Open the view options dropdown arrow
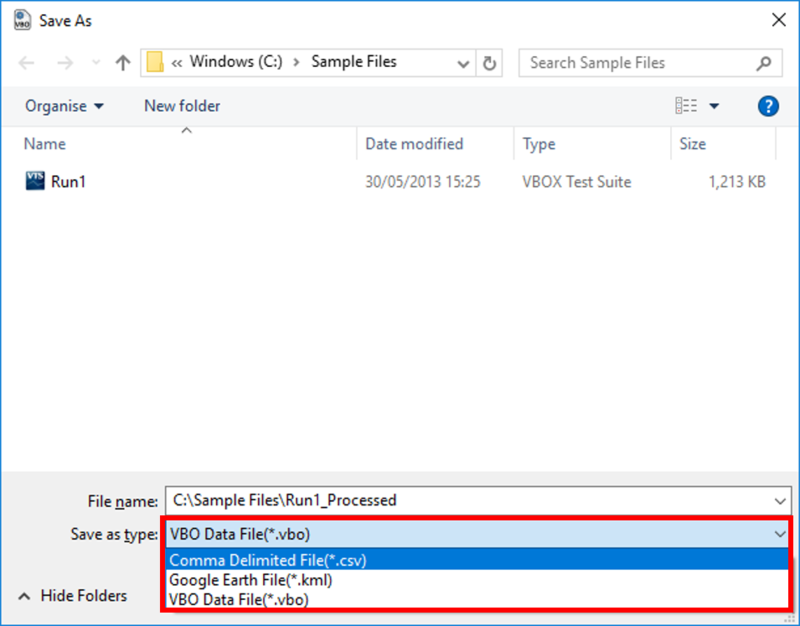 click(x=714, y=106)
